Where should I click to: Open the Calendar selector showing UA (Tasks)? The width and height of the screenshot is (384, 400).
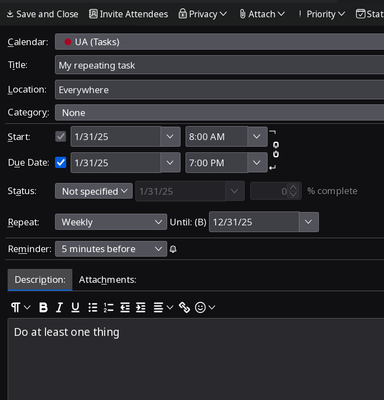click(219, 42)
